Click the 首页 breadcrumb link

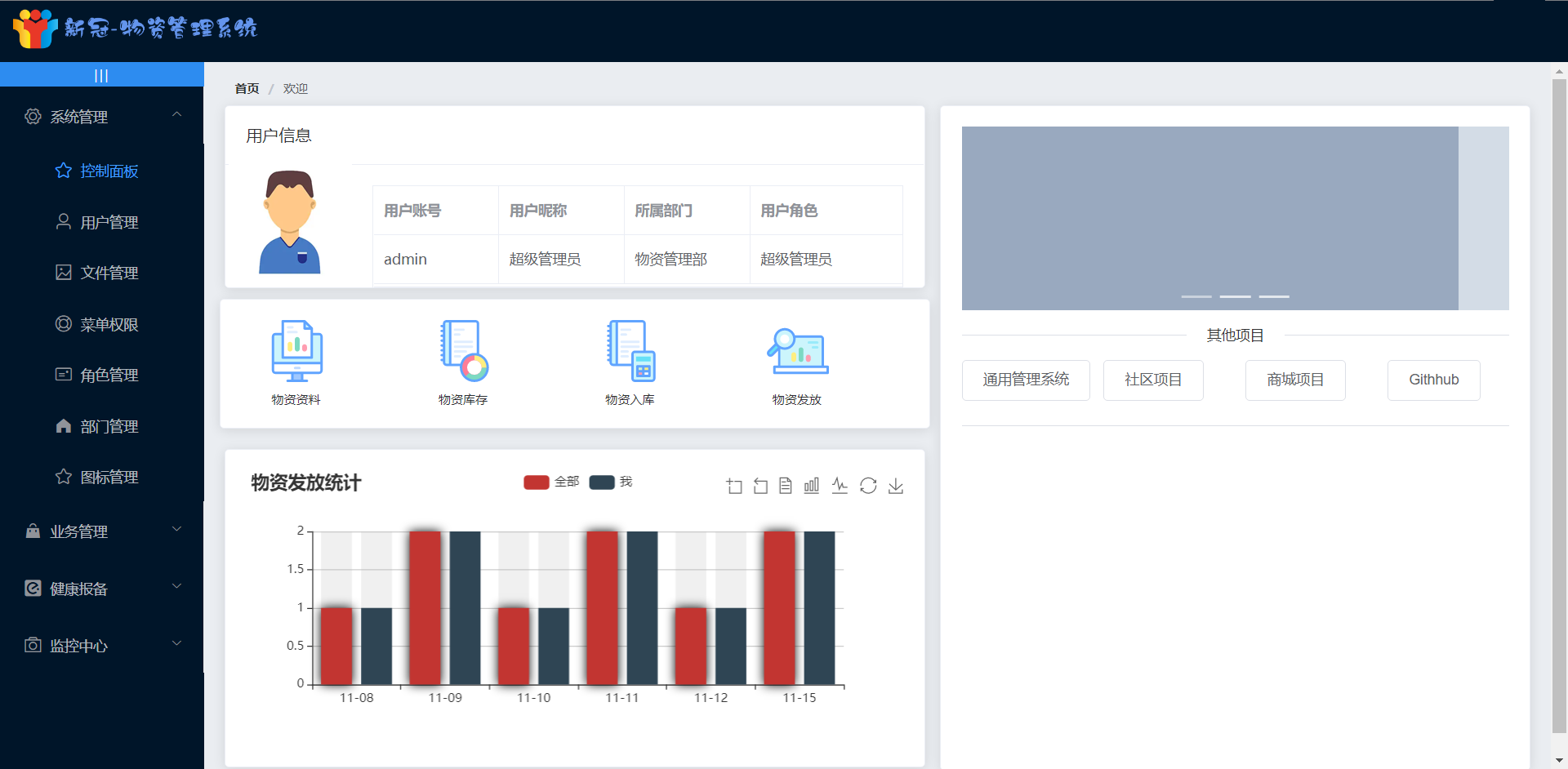(247, 88)
